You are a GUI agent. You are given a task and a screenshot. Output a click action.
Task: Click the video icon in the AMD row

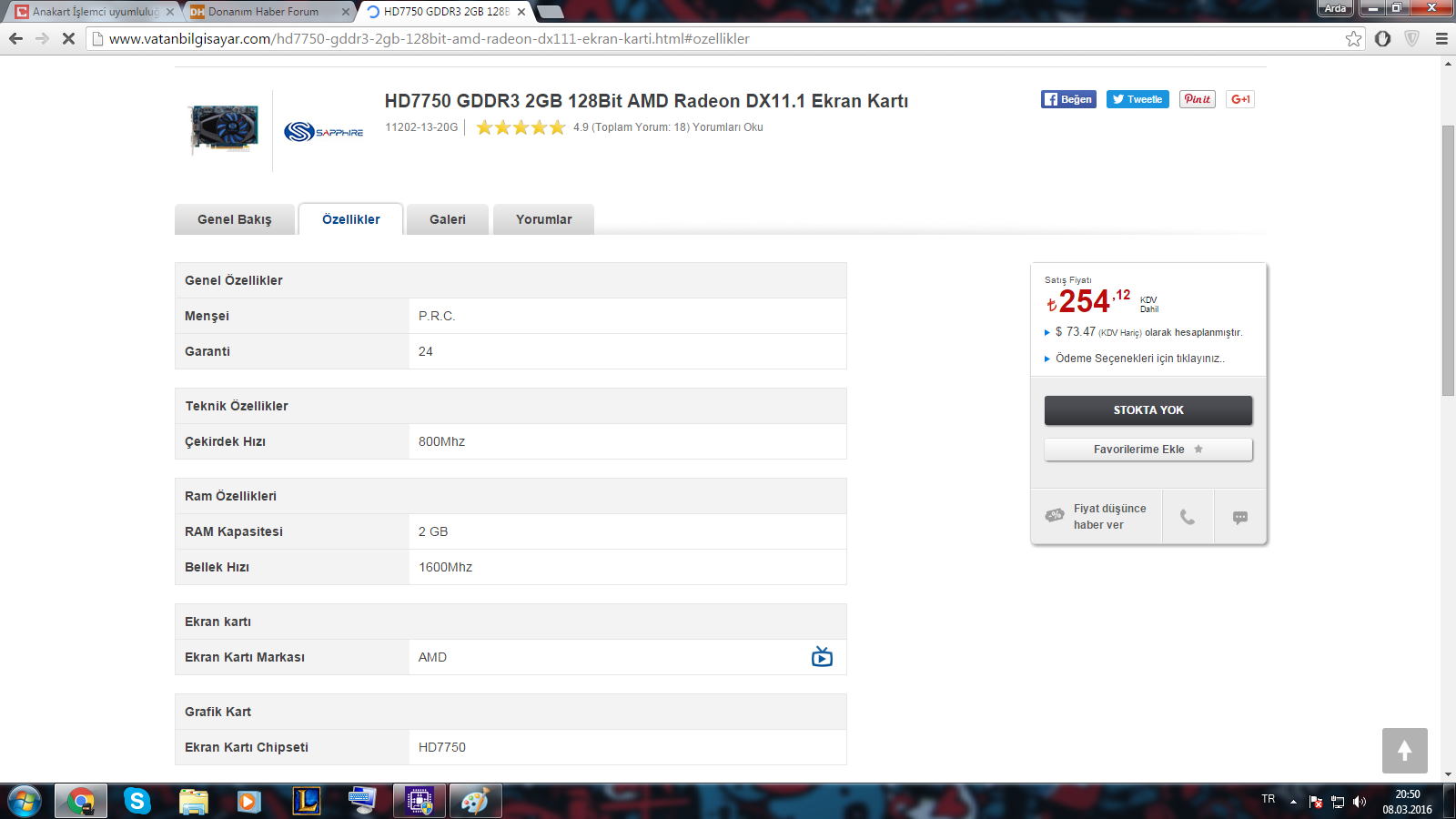[822, 656]
